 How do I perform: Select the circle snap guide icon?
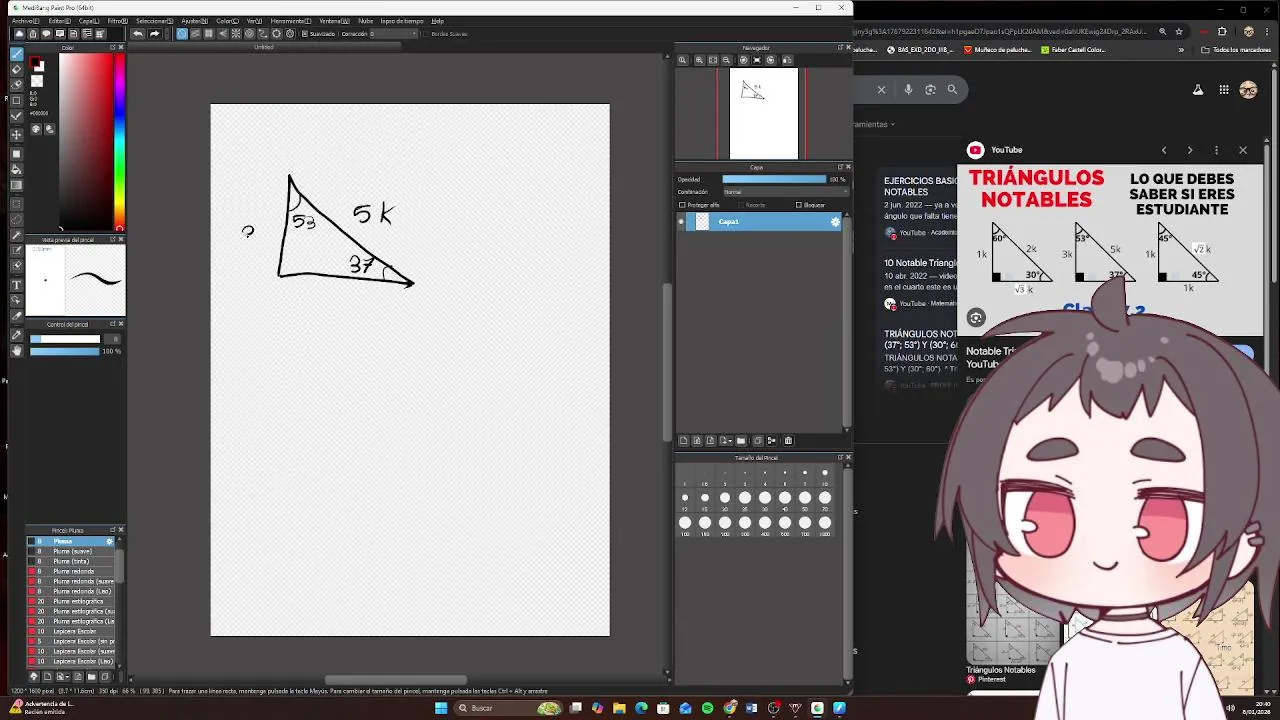(249, 34)
